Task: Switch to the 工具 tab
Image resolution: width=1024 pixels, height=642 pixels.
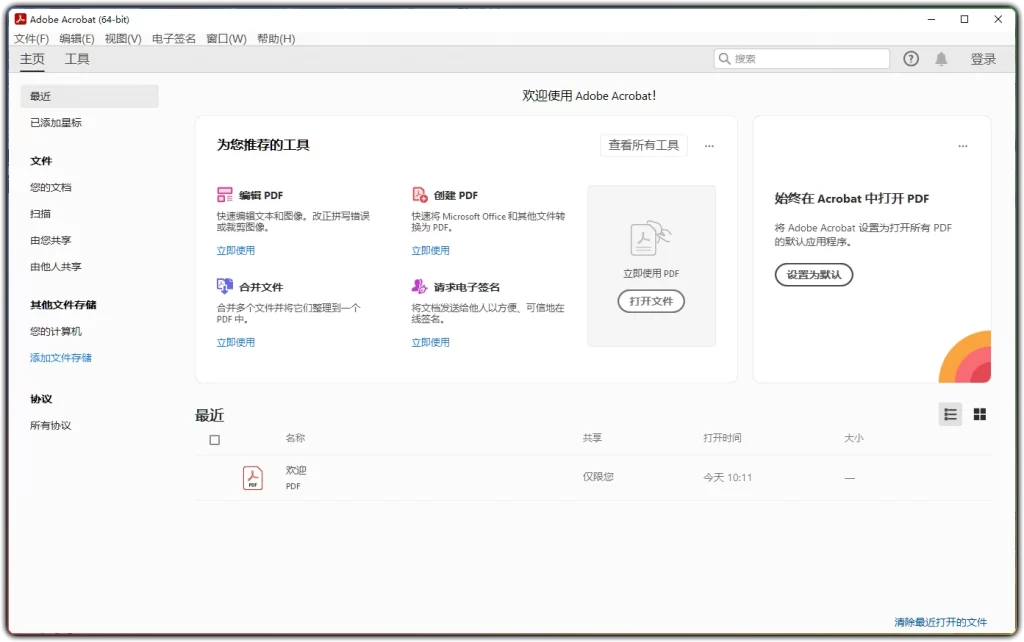Action: pyautogui.click(x=77, y=59)
